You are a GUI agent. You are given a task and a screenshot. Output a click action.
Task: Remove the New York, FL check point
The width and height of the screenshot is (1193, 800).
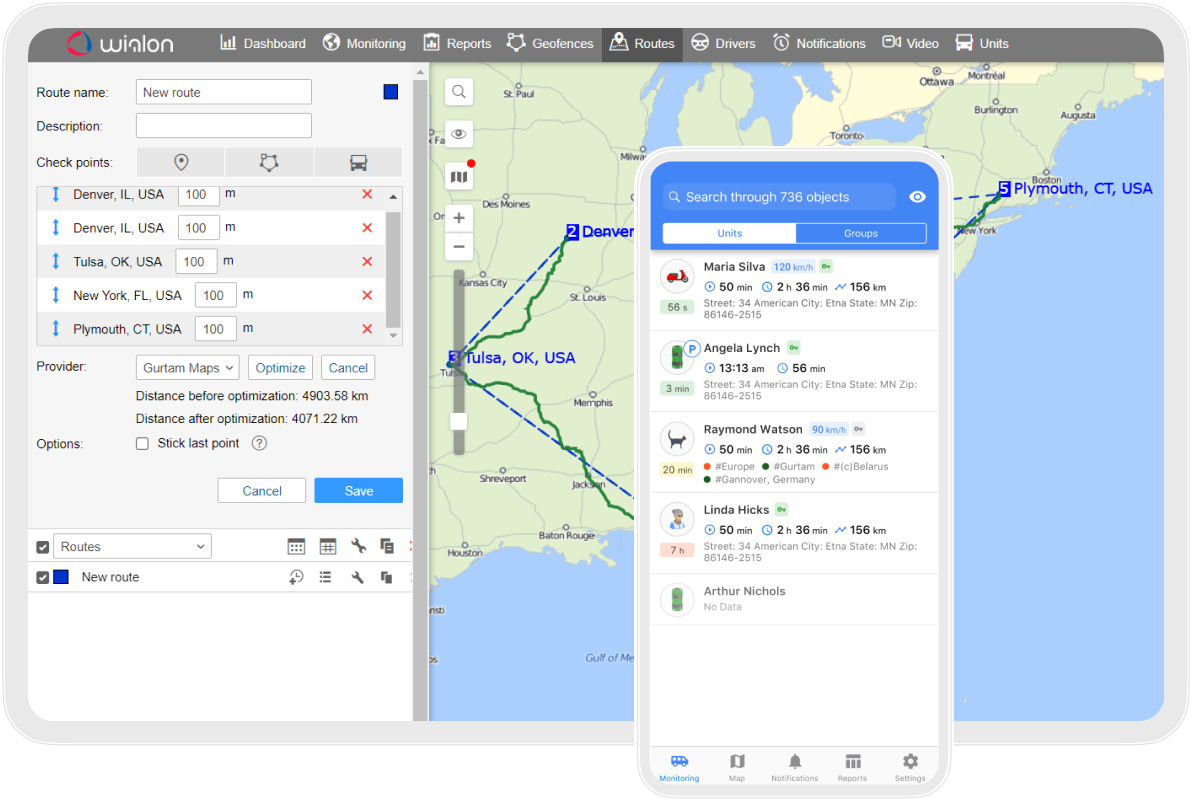(367, 295)
